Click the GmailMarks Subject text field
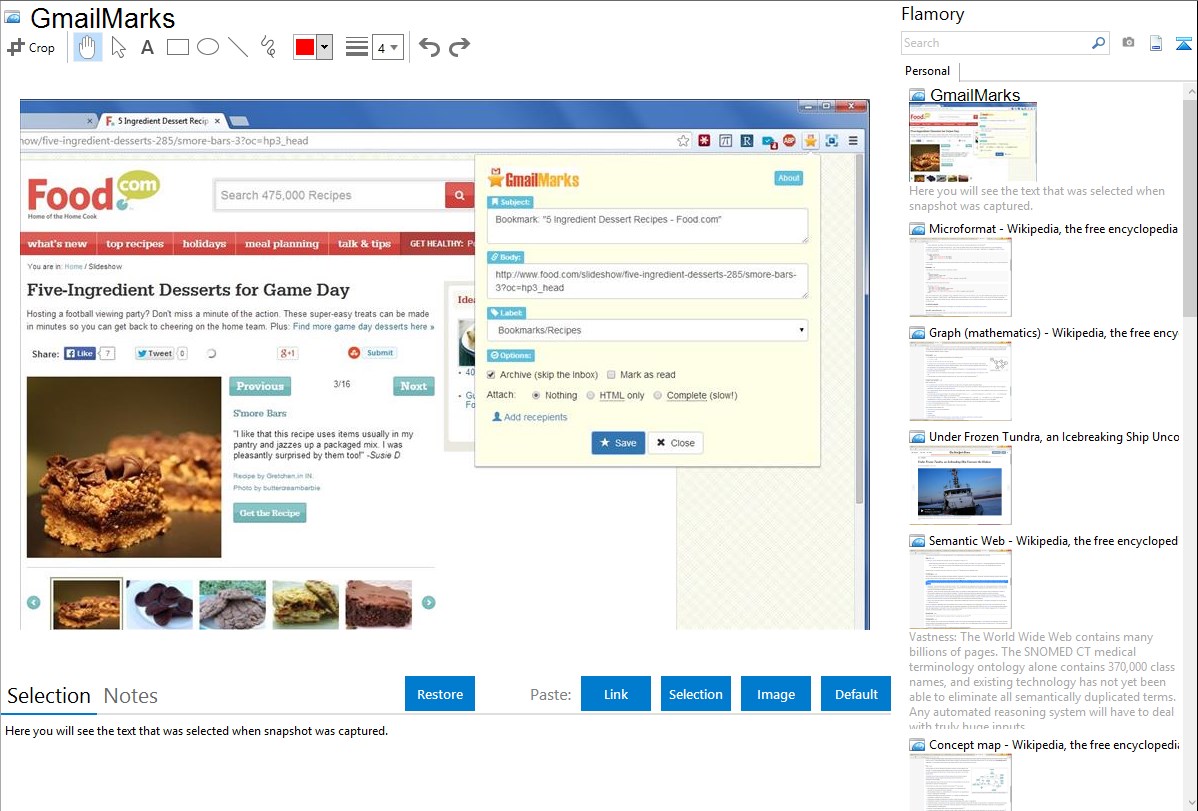Viewport: 1198px width, 811px height. [x=647, y=226]
